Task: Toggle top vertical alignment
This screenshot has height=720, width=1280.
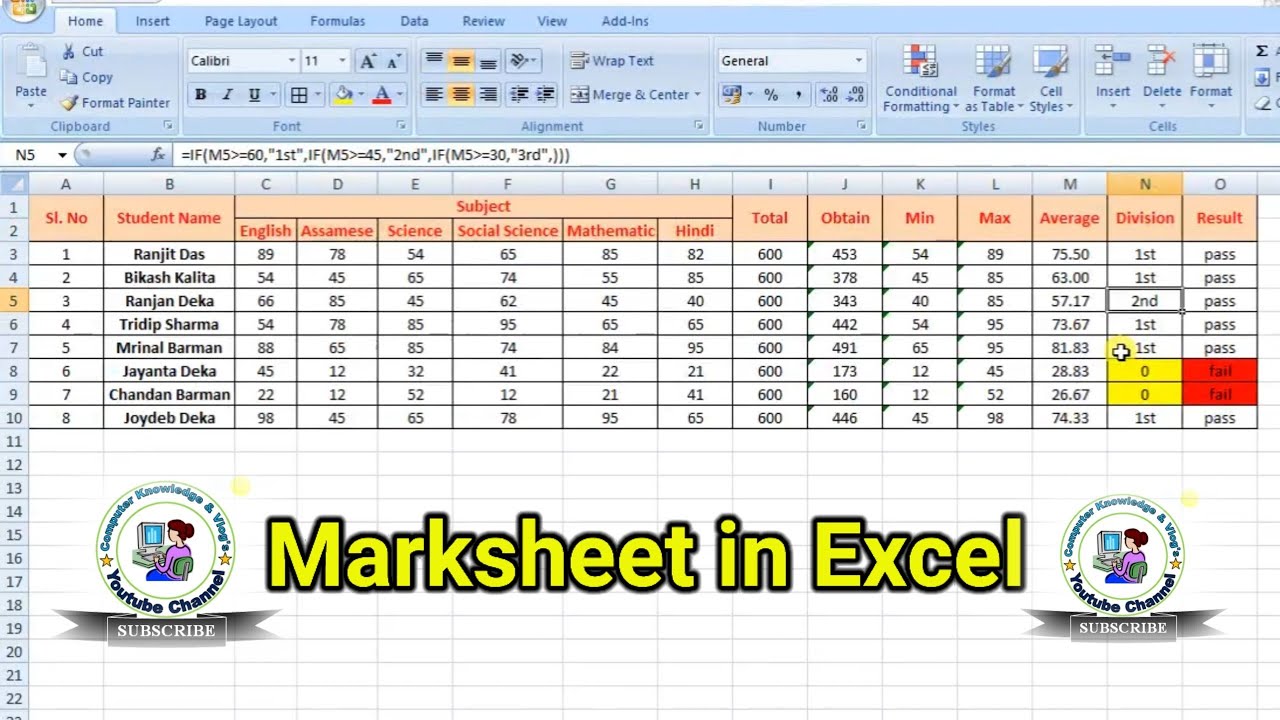Action: (434, 61)
